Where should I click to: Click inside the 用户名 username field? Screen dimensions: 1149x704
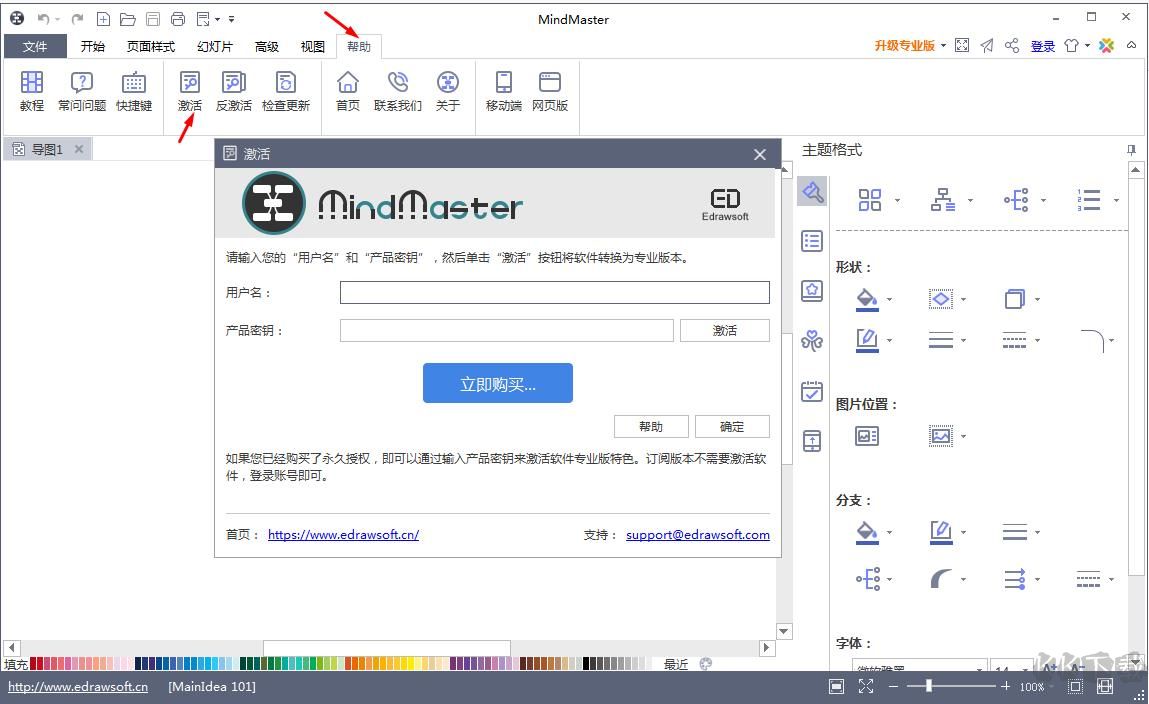click(x=554, y=292)
